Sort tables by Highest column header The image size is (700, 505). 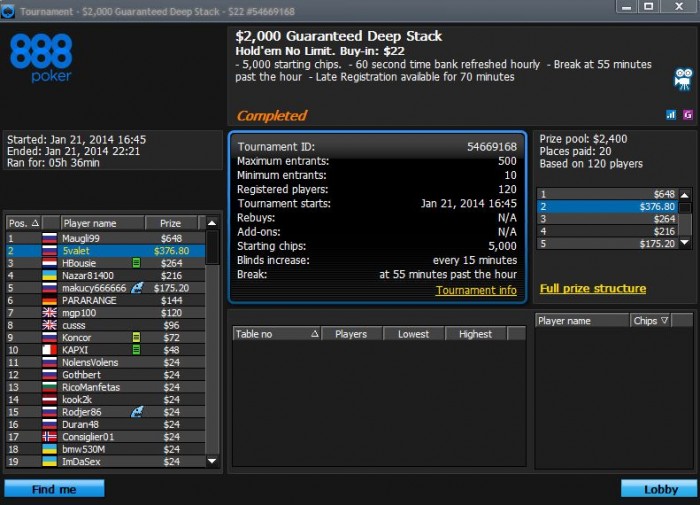(475, 334)
